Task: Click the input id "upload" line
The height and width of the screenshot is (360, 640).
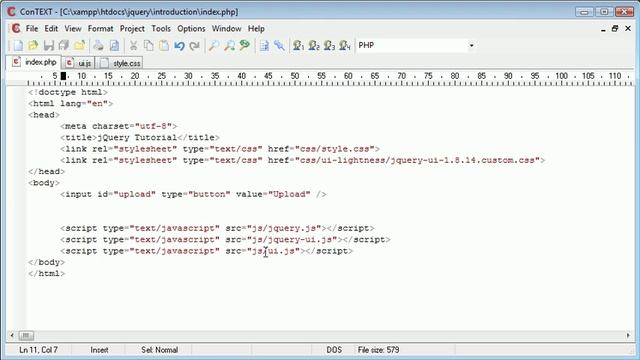Action: [193, 194]
